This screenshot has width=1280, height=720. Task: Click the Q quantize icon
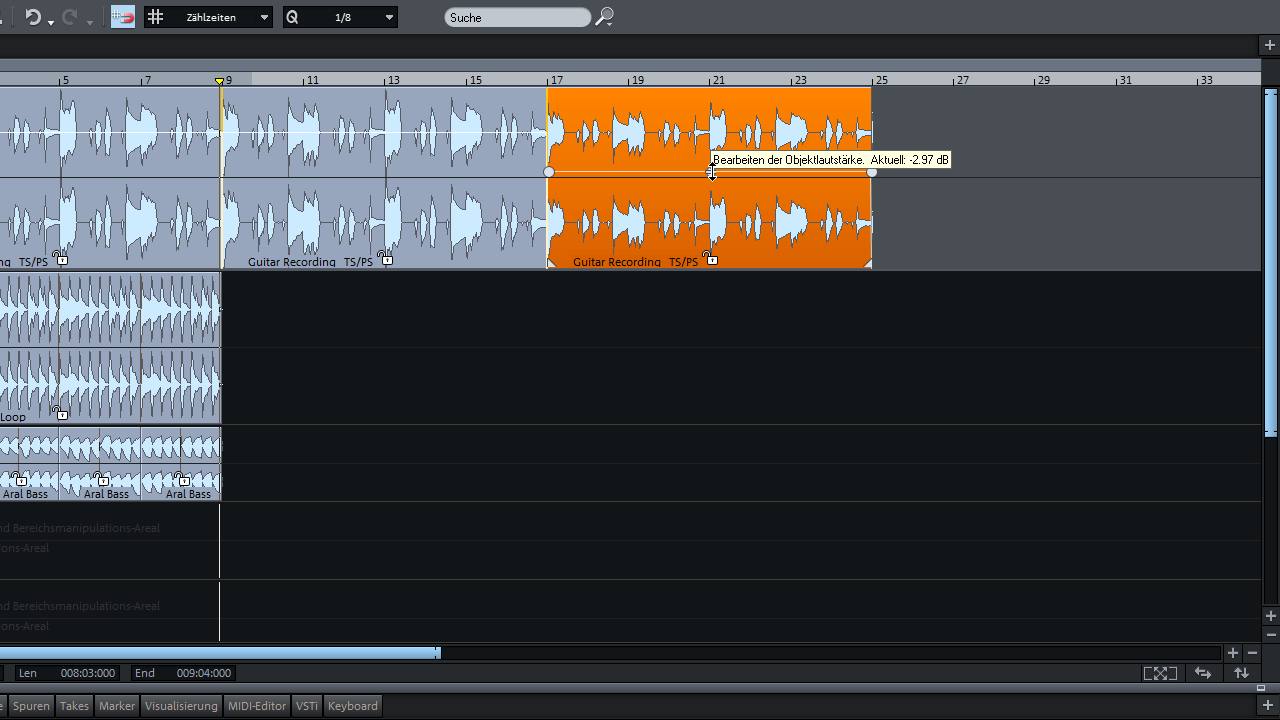(x=292, y=17)
